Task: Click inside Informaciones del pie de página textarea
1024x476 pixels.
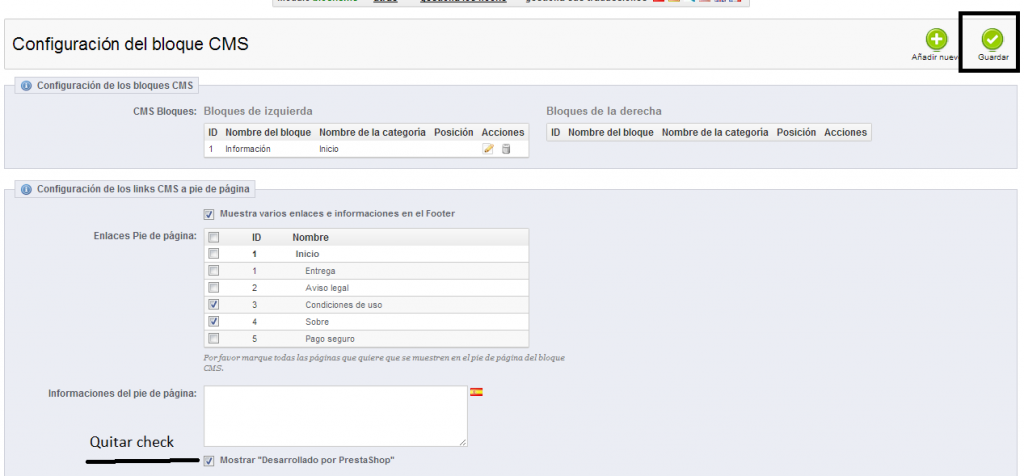Action: pos(336,416)
